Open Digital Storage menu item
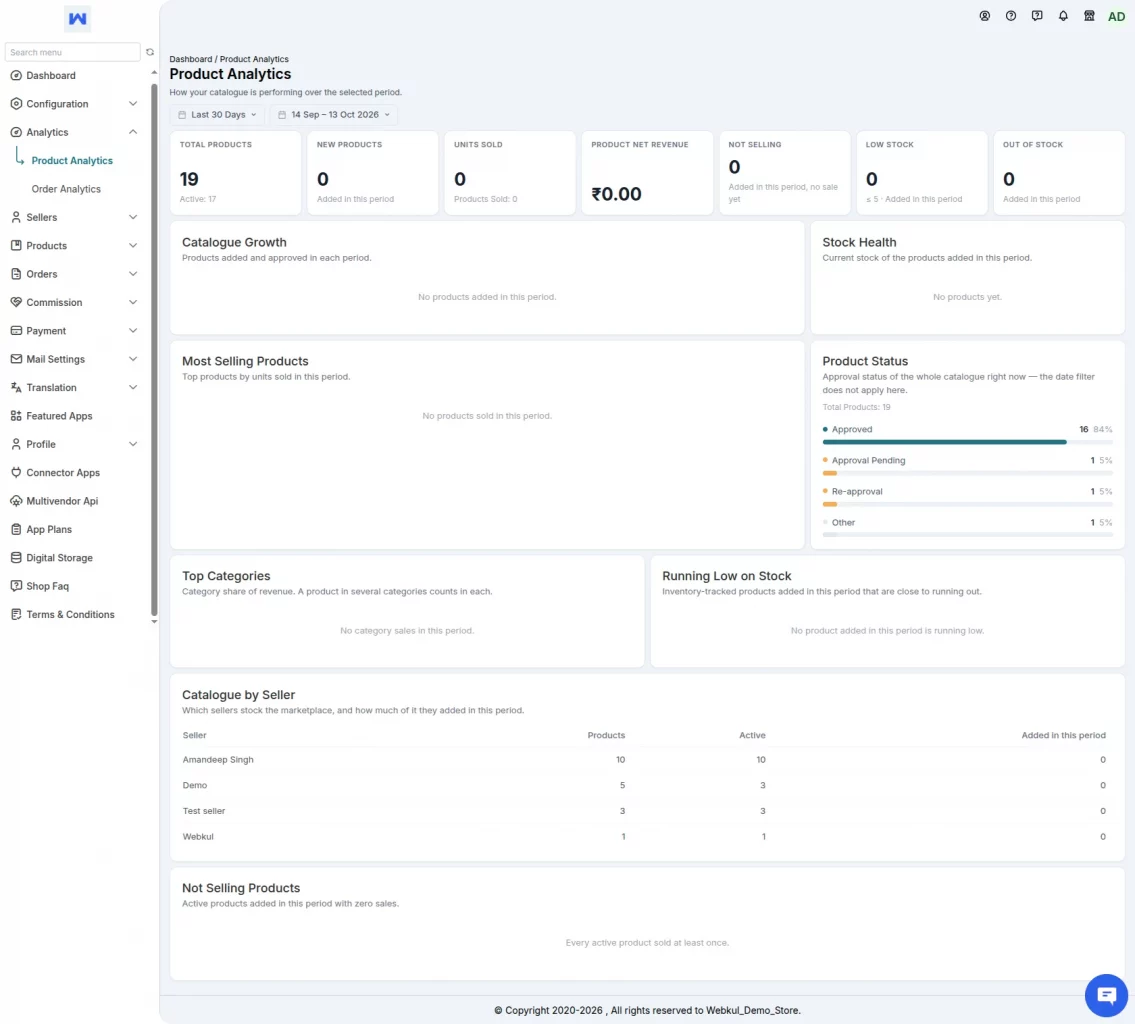The image size is (1135, 1024). point(59,558)
